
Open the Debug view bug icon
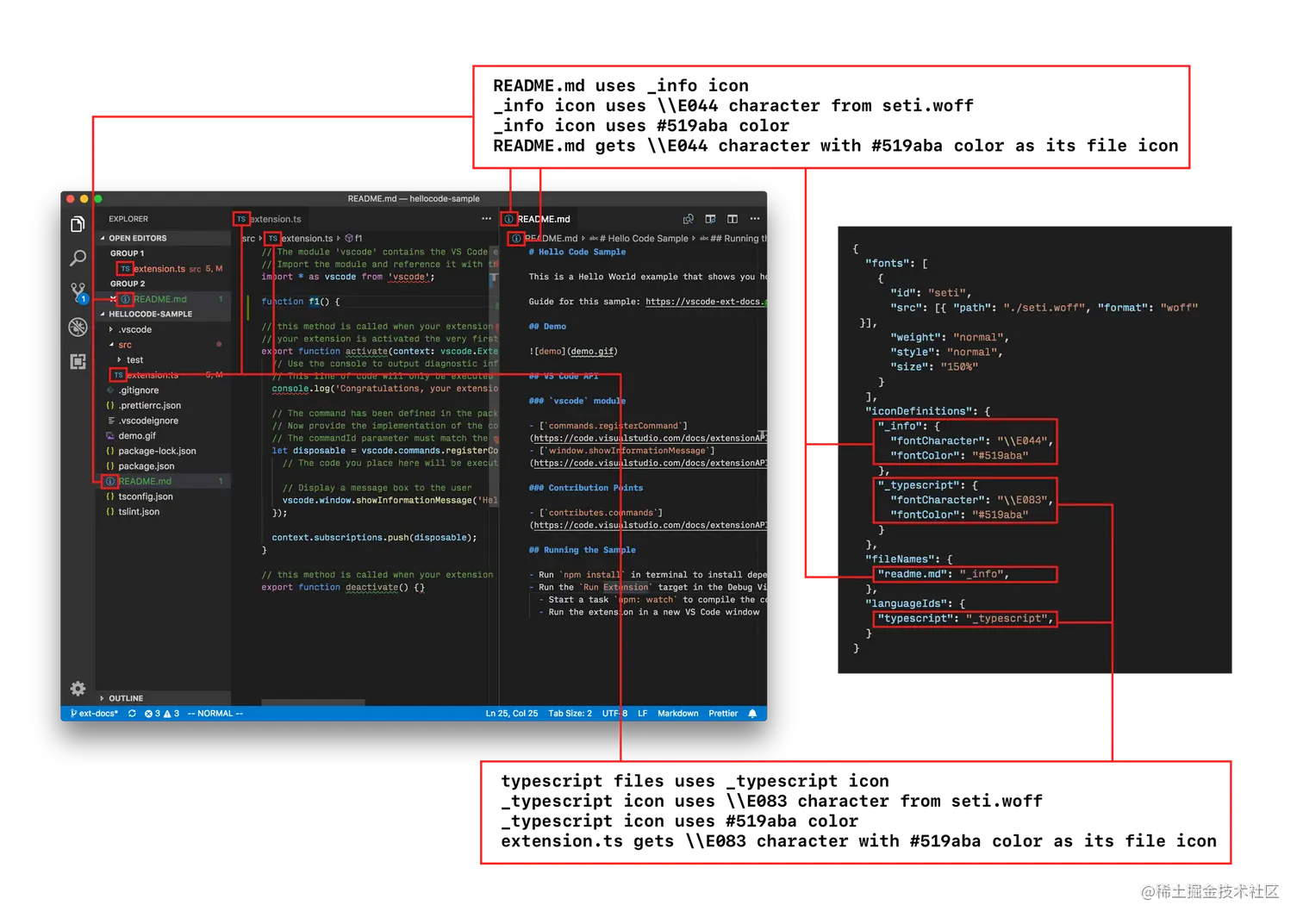click(x=78, y=327)
